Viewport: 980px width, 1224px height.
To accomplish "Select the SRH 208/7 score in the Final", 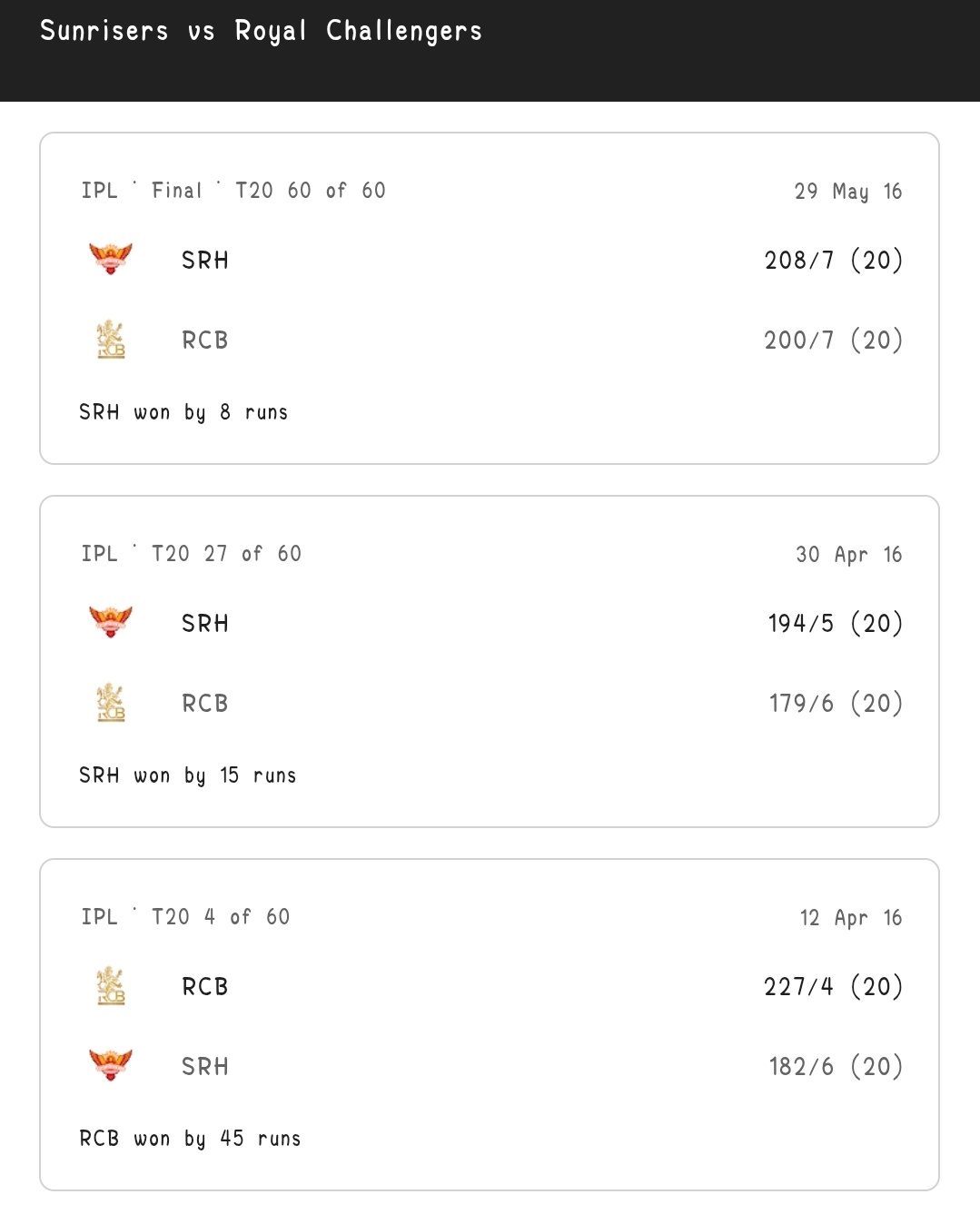I will tap(833, 261).
